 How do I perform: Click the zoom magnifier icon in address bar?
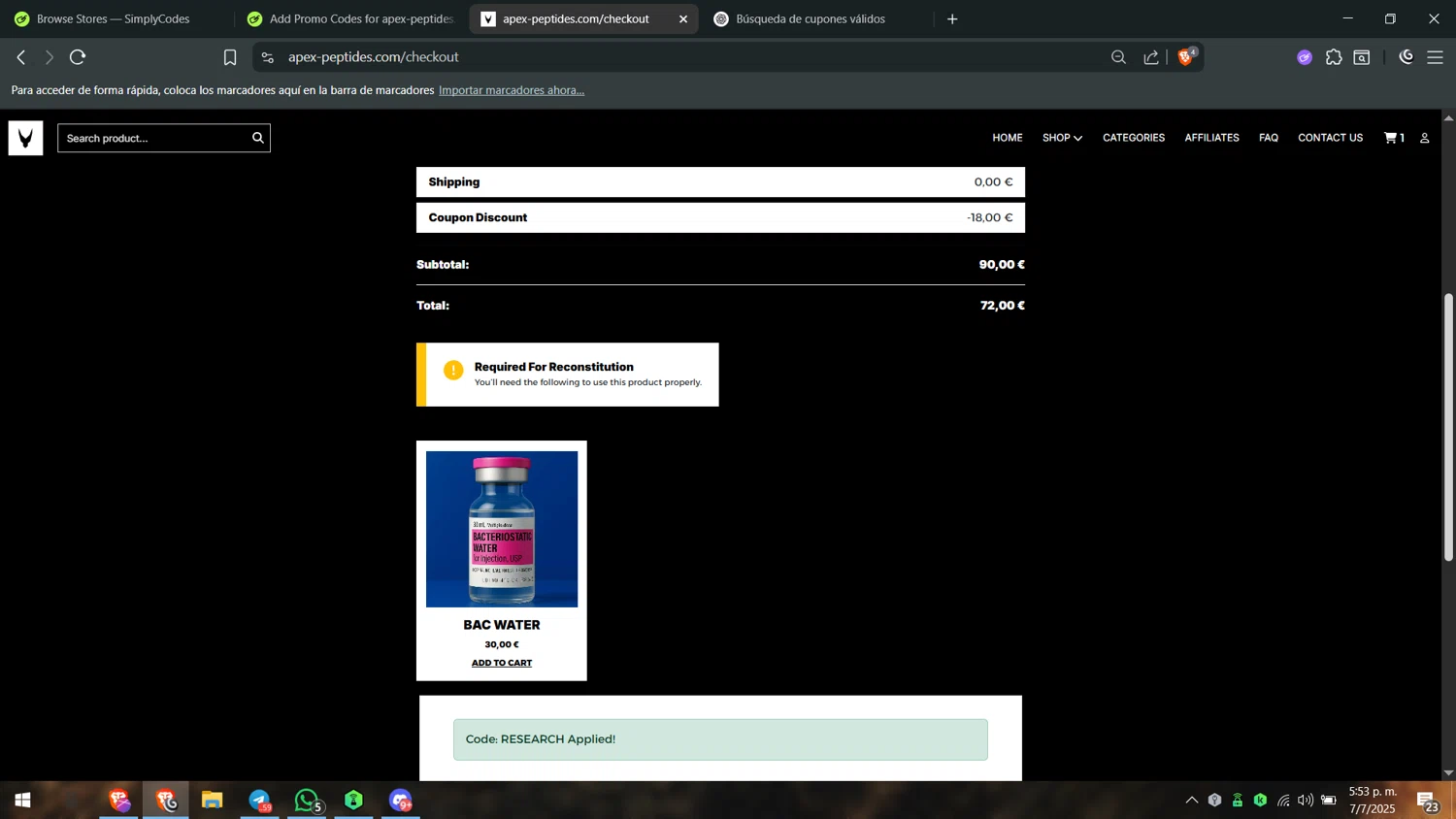coord(1118,57)
